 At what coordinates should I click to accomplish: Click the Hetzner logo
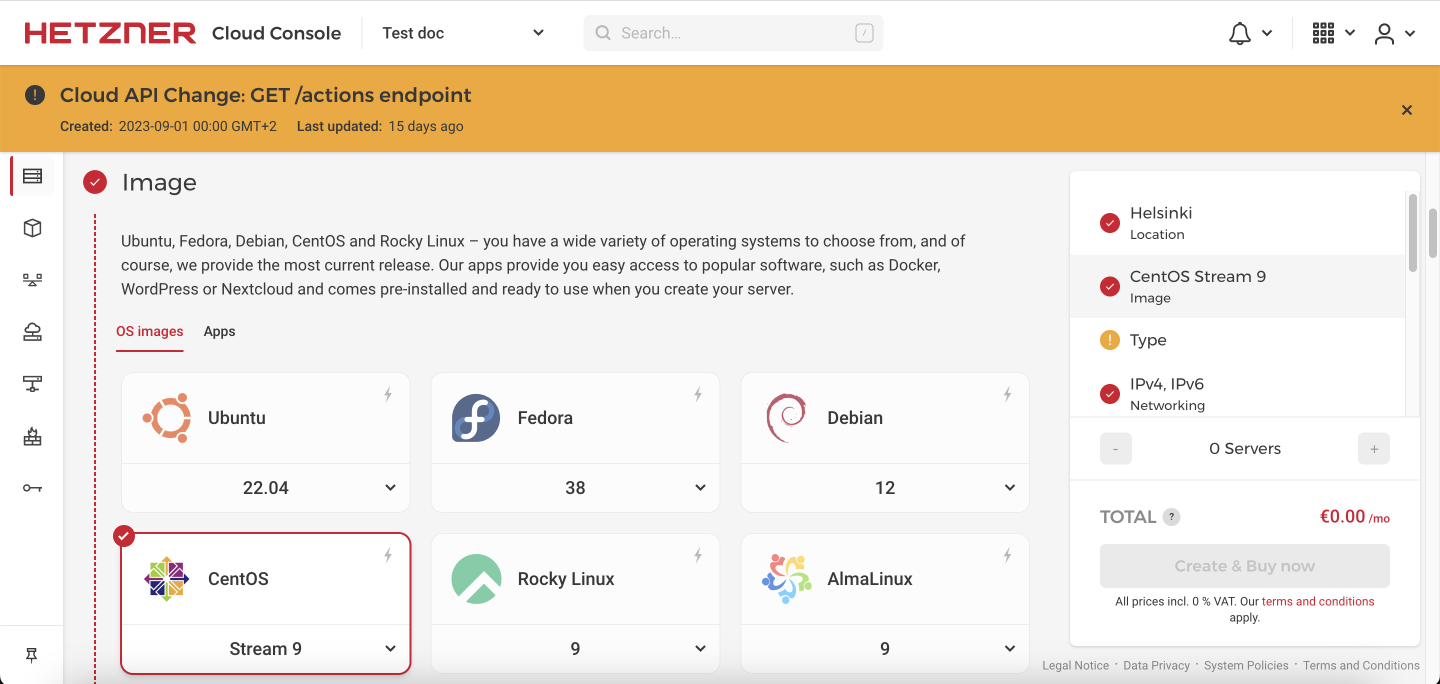pyautogui.click(x=110, y=33)
